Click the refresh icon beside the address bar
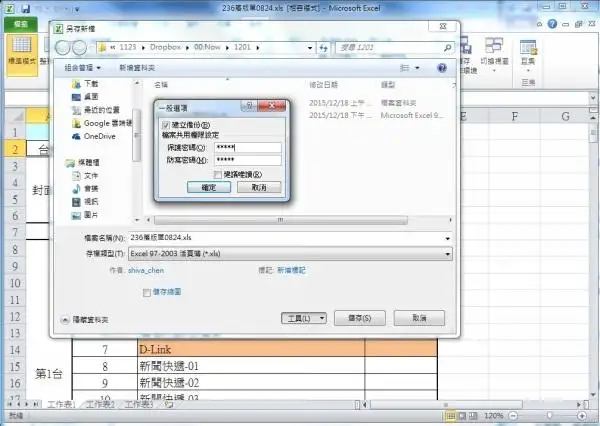The height and width of the screenshot is (426, 600). 324,48
